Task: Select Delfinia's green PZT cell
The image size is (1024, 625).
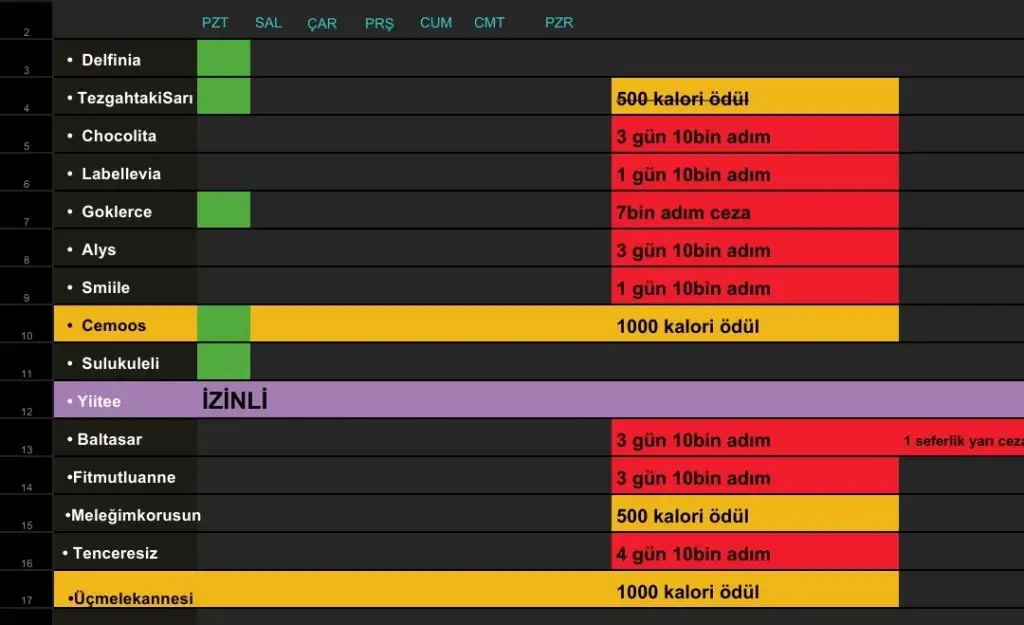Action: coord(223,59)
